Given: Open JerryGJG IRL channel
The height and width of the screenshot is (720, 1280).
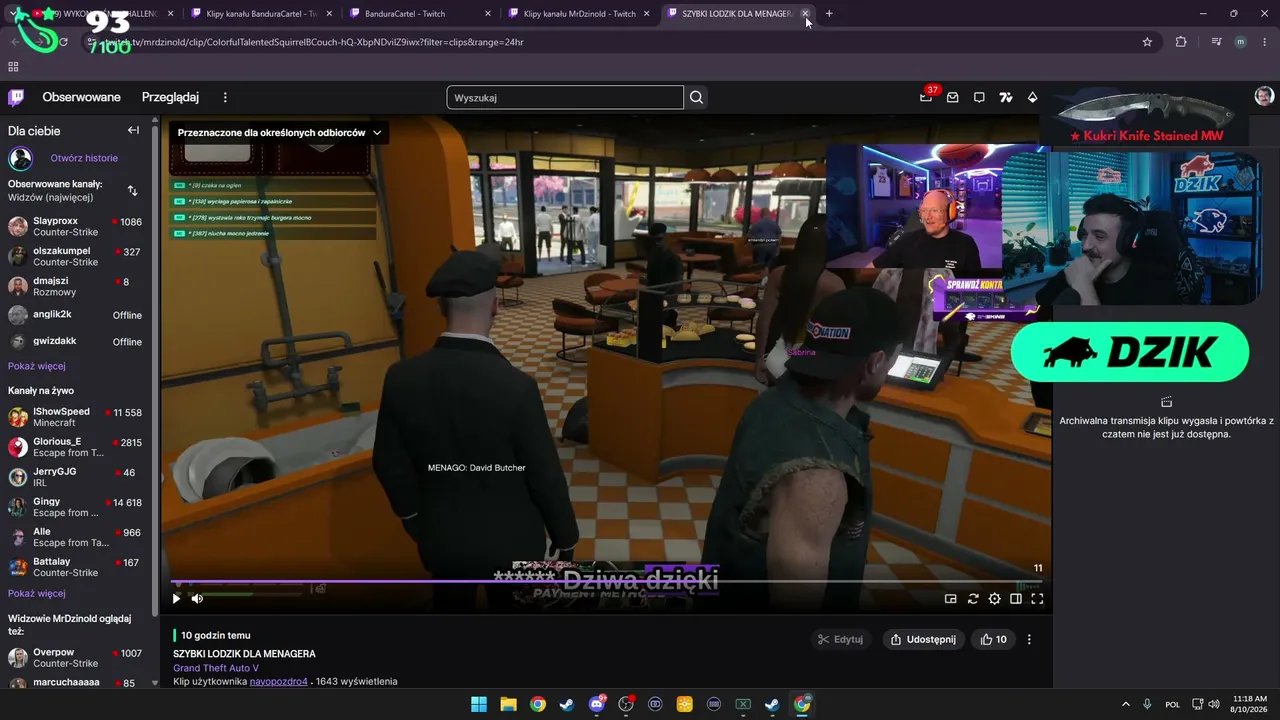Looking at the screenshot, I should 76,477.
